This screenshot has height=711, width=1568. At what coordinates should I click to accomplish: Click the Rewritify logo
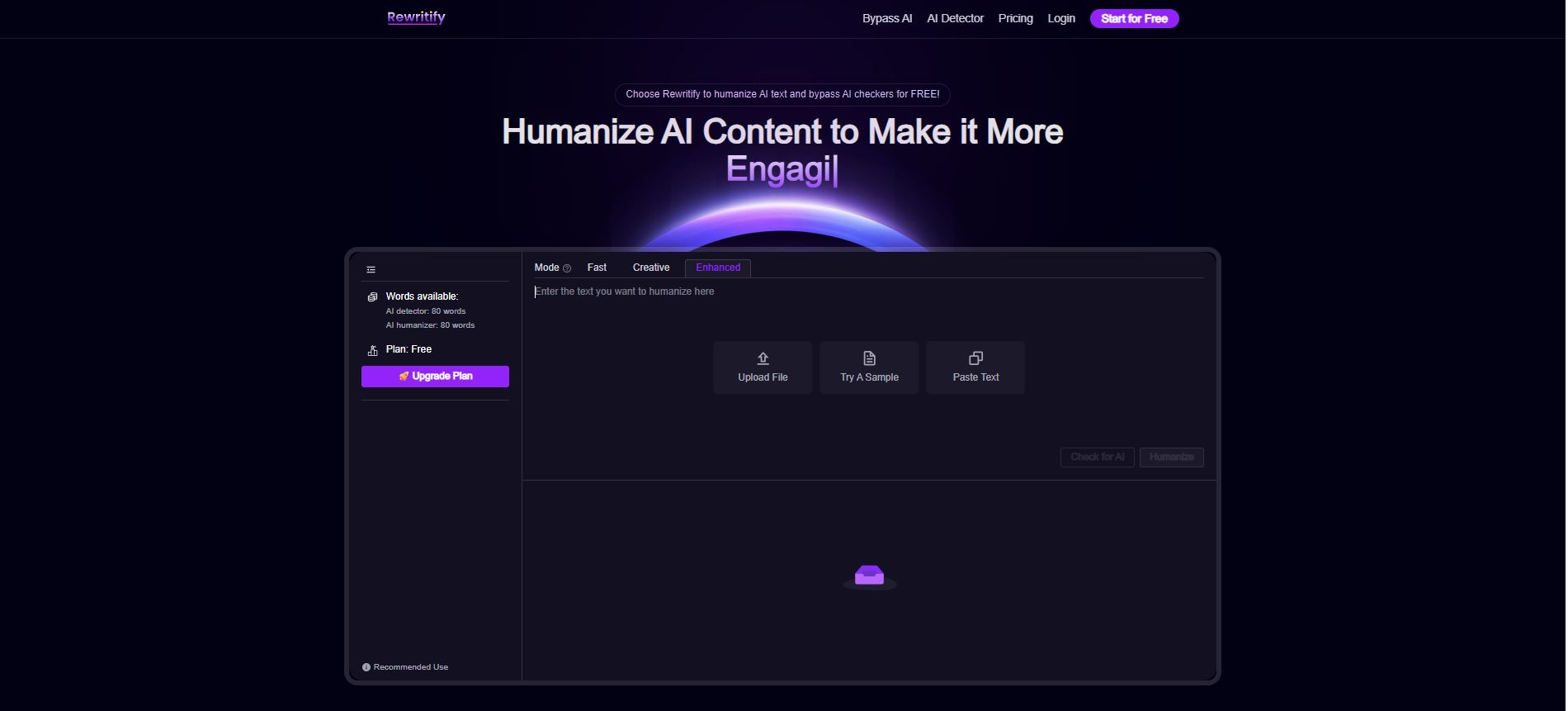[x=416, y=17]
